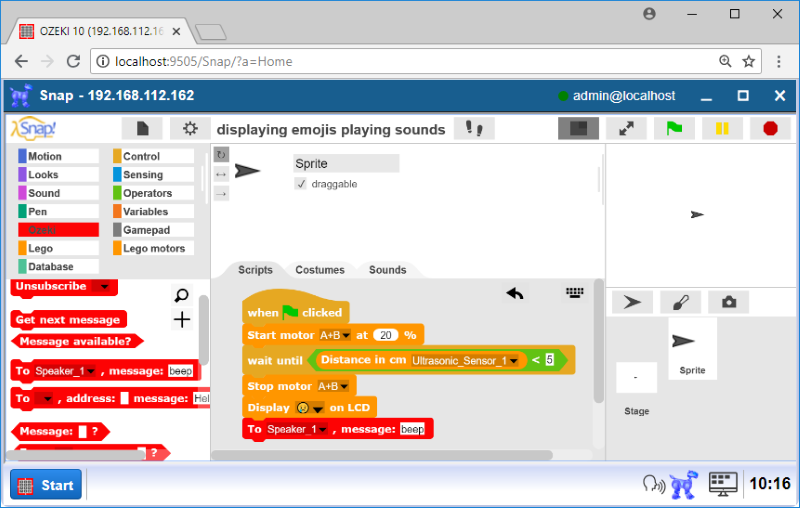Select the Pen category
Image resolution: width=800 pixels, height=508 pixels.
58,211
